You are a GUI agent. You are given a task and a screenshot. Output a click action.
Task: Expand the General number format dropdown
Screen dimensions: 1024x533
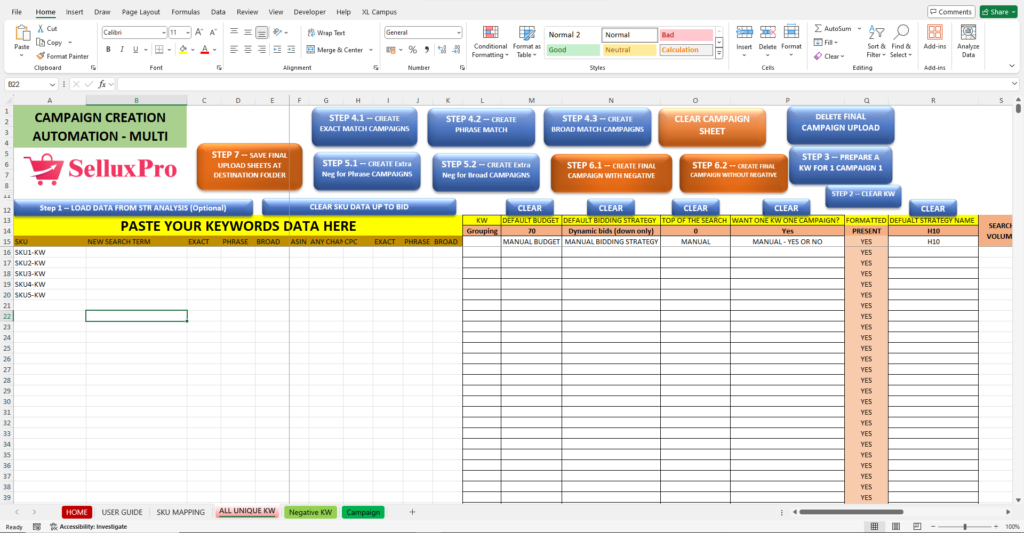click(x=458, y=33)
